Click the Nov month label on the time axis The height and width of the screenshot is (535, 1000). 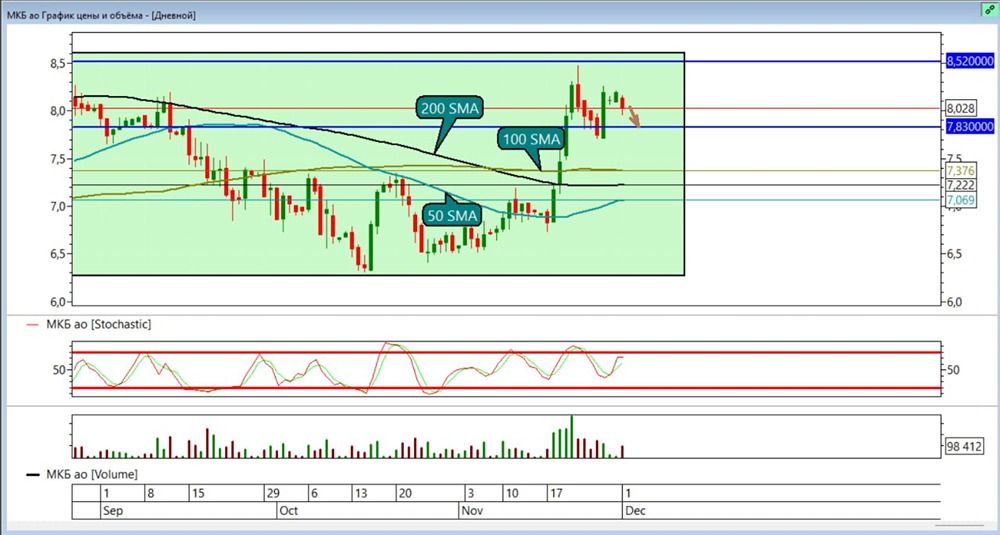click(x=471, y=511)
